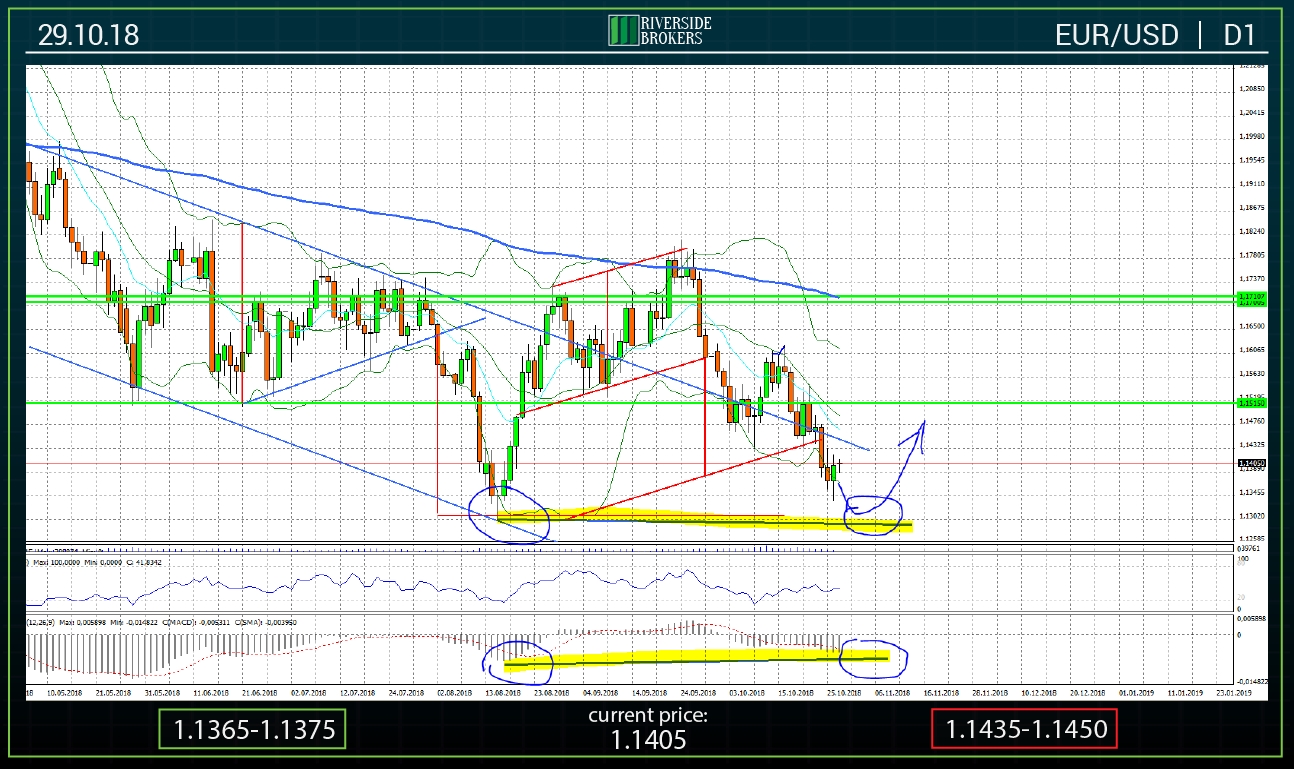Click the 21.05.2018 date axis label
Screen dimensions: 1294x769
click(111, 691)
